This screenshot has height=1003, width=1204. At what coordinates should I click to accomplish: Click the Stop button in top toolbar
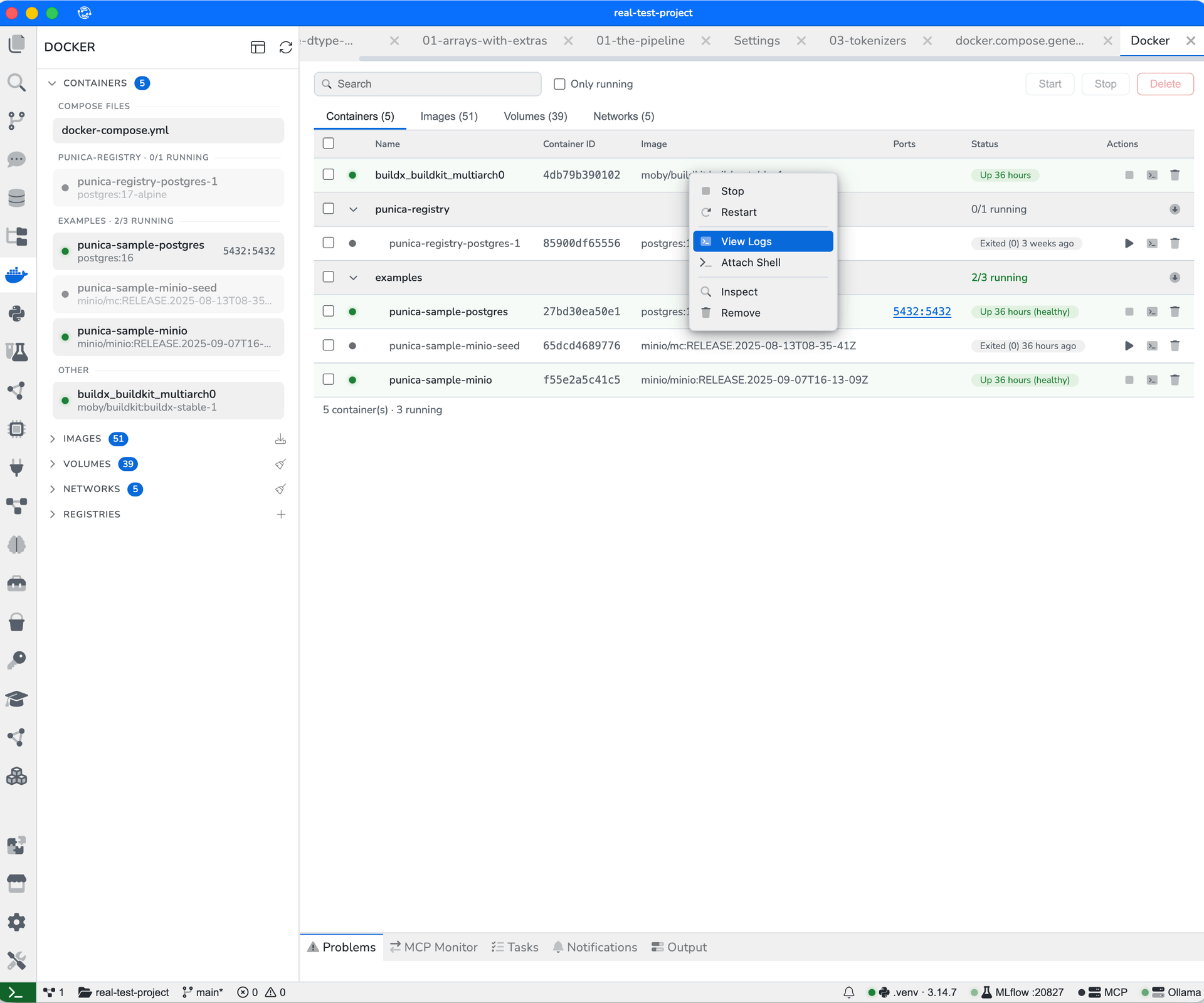tap(1105, 84)
